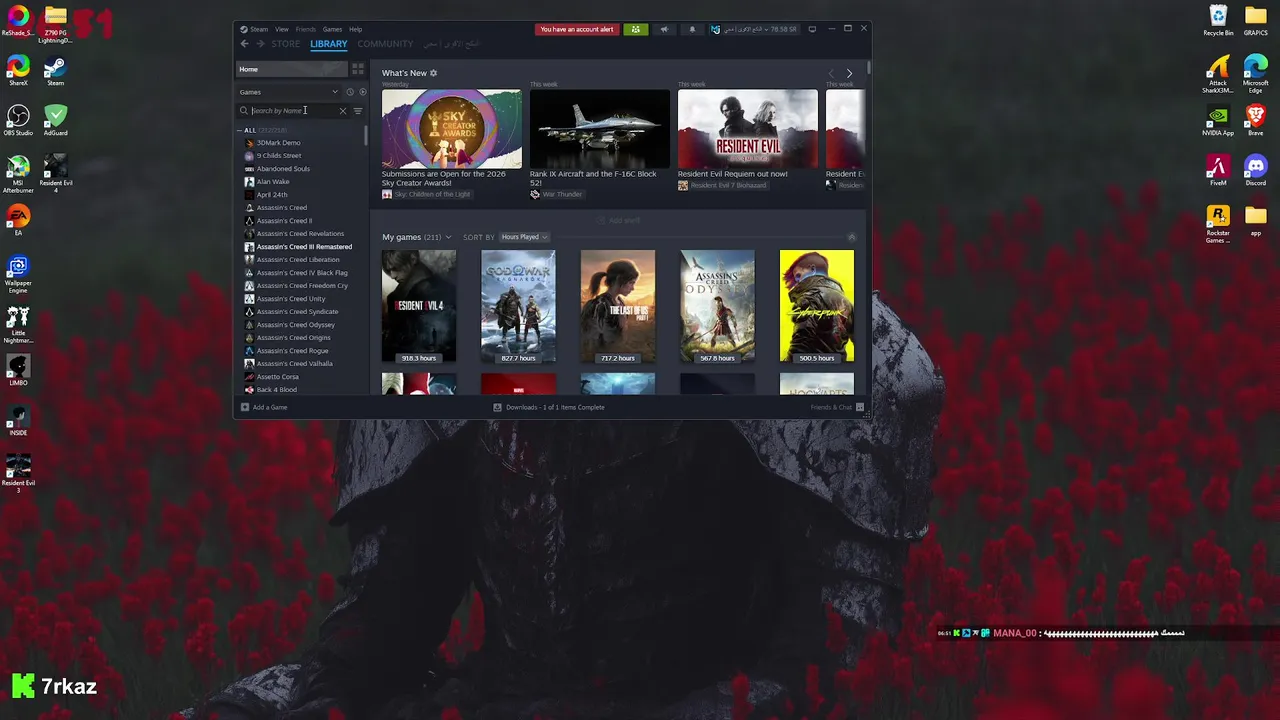
Task: Open the Hours Played sort dropdown
Action: (x=524, y=237)
